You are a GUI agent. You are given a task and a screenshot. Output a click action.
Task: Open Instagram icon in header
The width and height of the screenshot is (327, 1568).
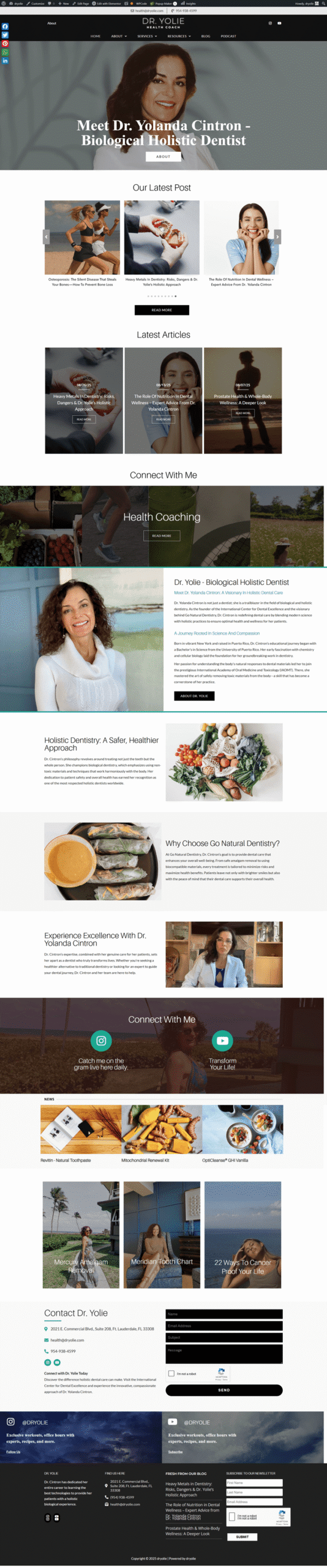click(270, 23)
